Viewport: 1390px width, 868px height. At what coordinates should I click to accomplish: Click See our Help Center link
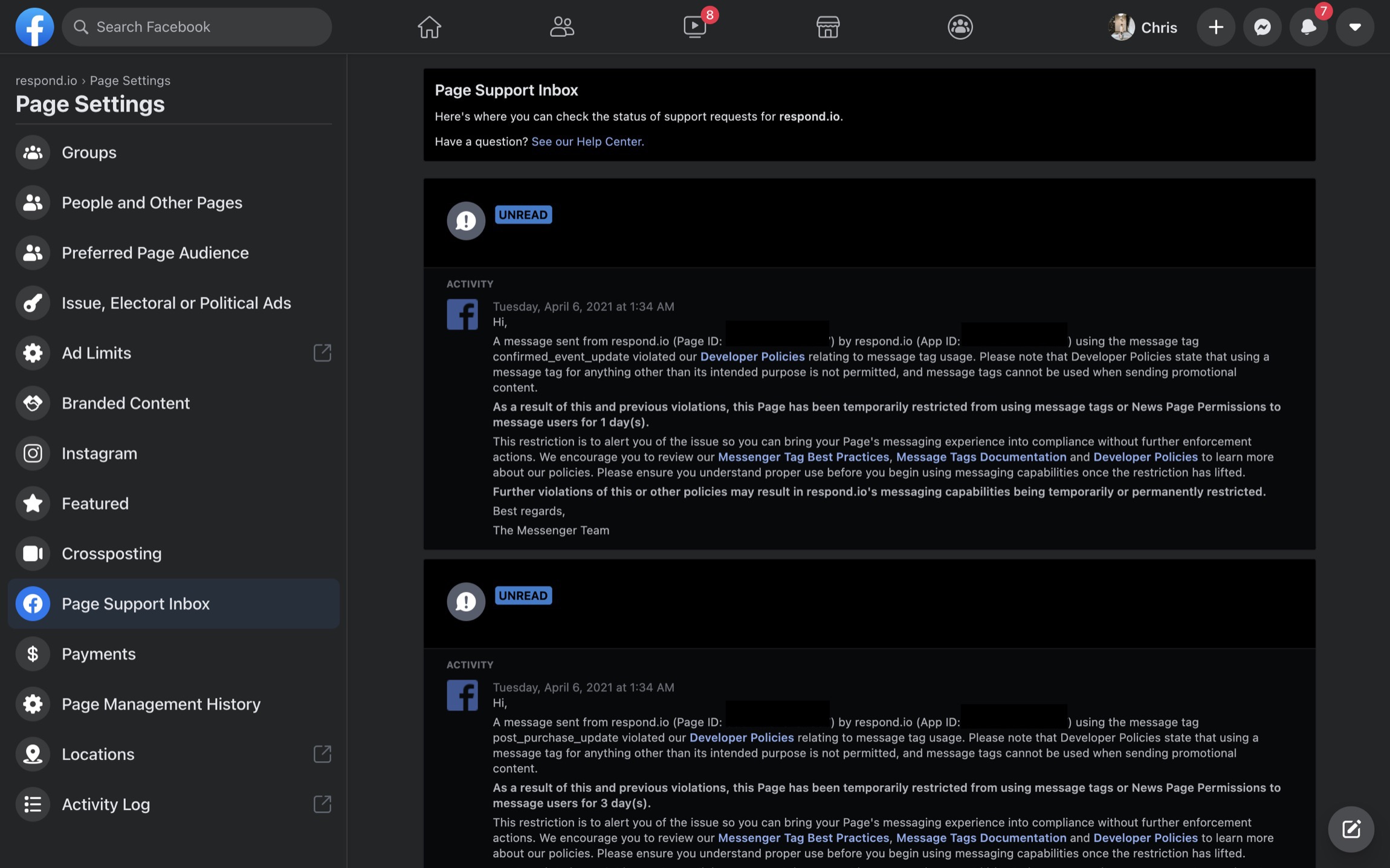pos(587,141)
